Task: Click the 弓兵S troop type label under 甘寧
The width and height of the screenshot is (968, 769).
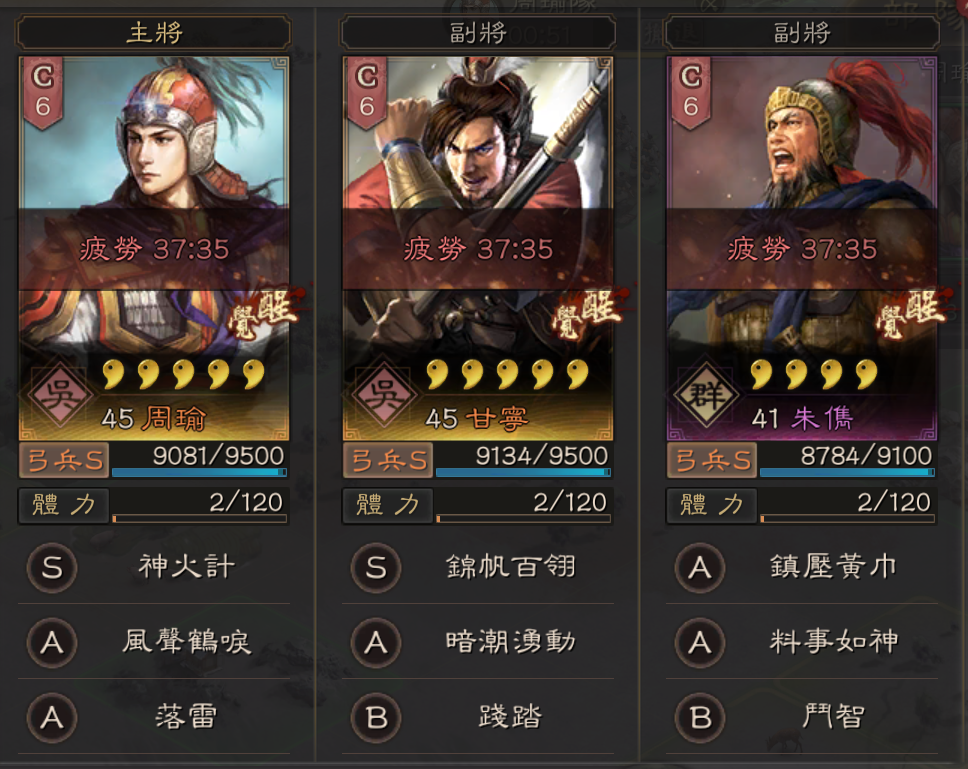Action: coord(388,460)
